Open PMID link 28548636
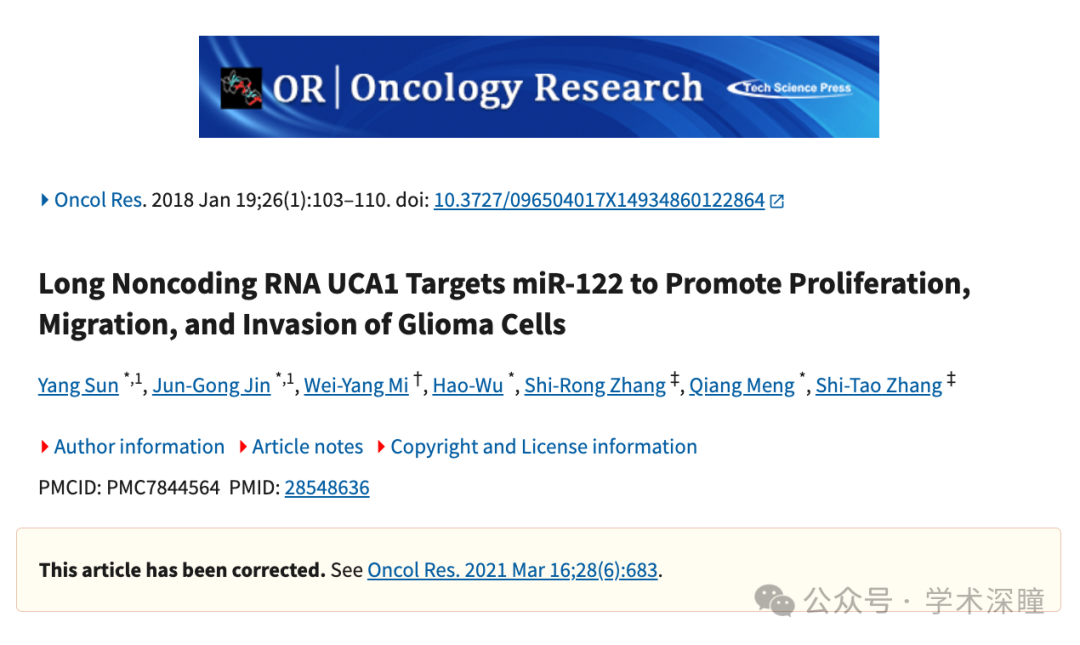 pyautogui.click(x=327, y=487)
